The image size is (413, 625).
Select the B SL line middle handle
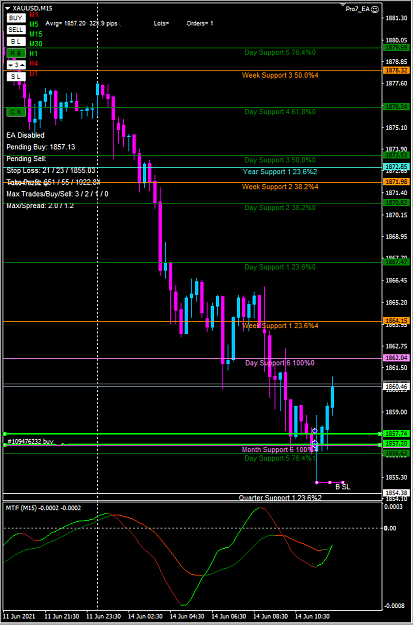[330, 482]
